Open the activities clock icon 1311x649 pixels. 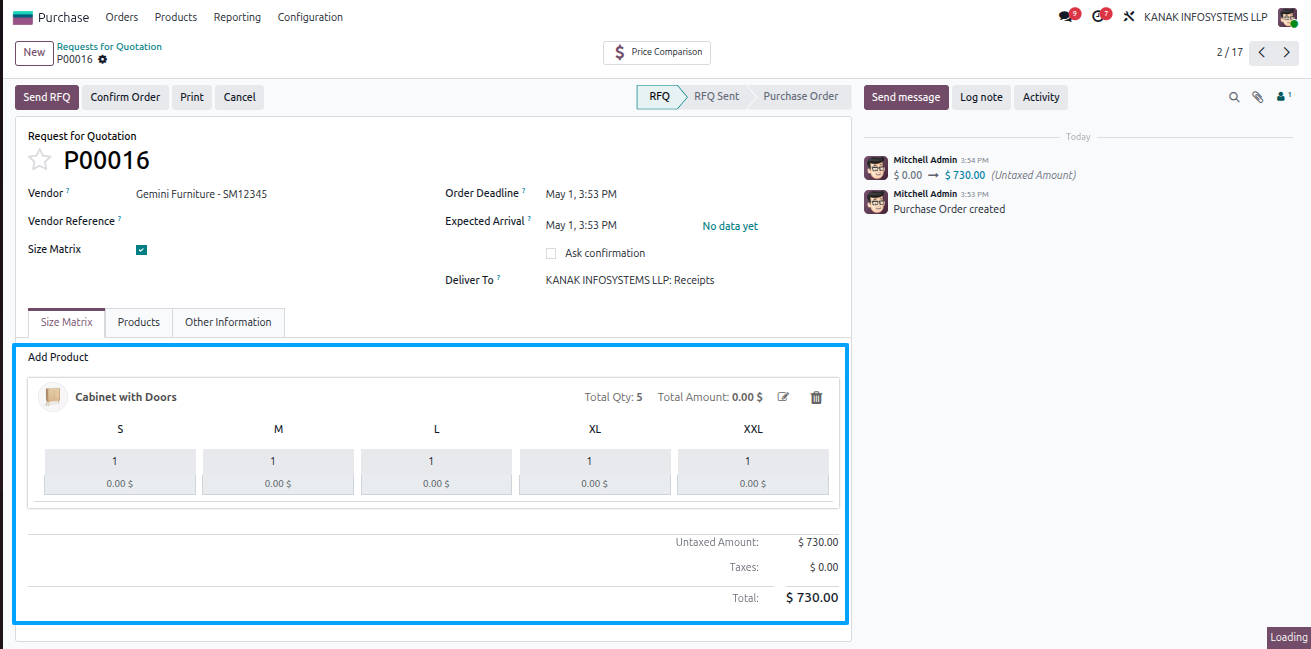pyautogui.click(x=1099, y=17)
